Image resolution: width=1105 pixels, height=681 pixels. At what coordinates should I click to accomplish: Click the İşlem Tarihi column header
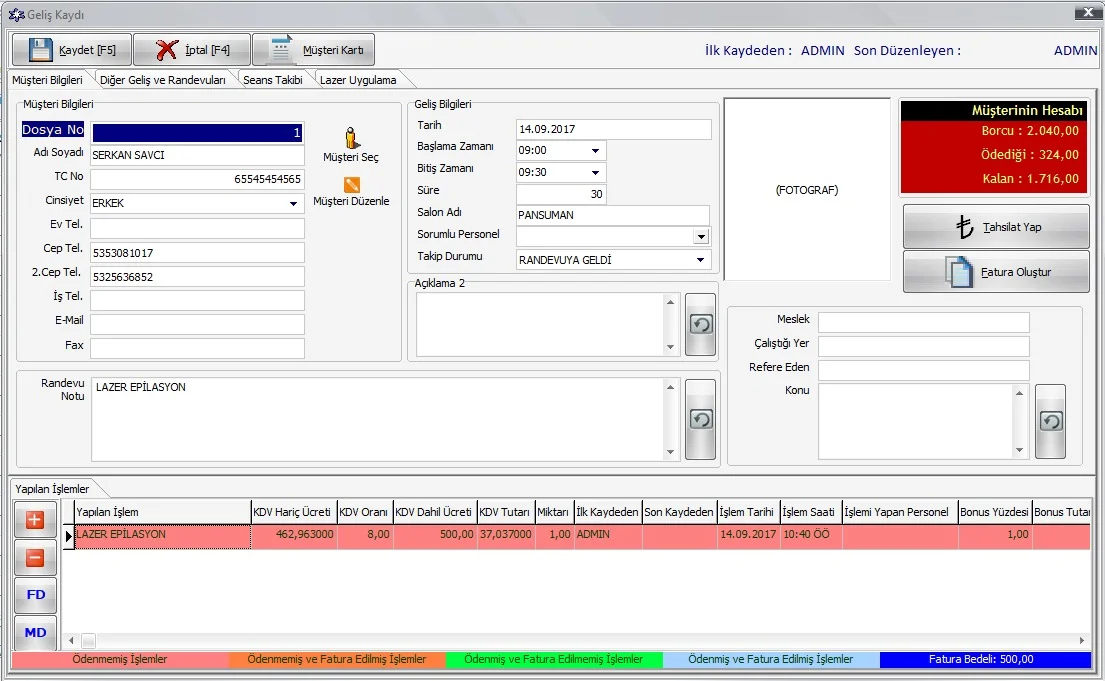pos(748,513)
